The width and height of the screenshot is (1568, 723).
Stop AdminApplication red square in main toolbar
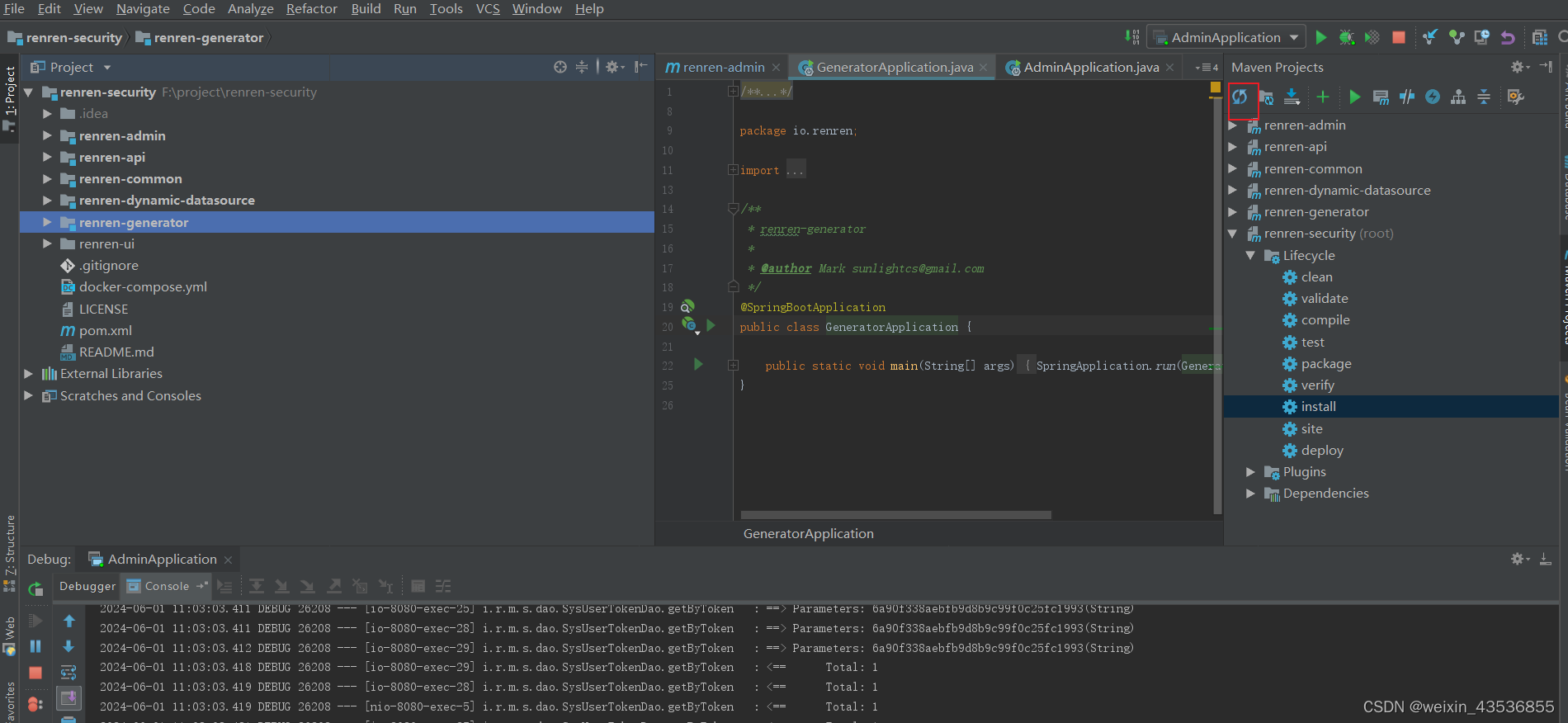[x=1399, y=37]
